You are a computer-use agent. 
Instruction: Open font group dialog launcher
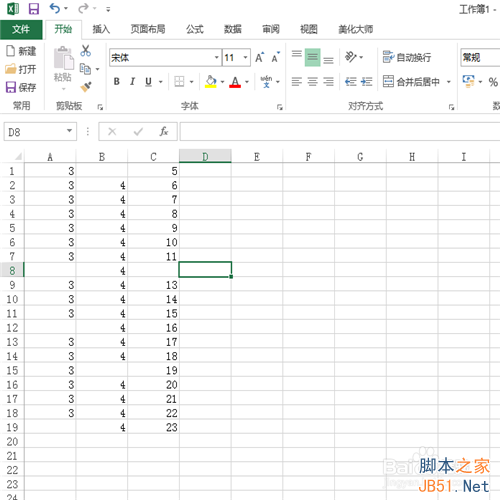(280, 107)
